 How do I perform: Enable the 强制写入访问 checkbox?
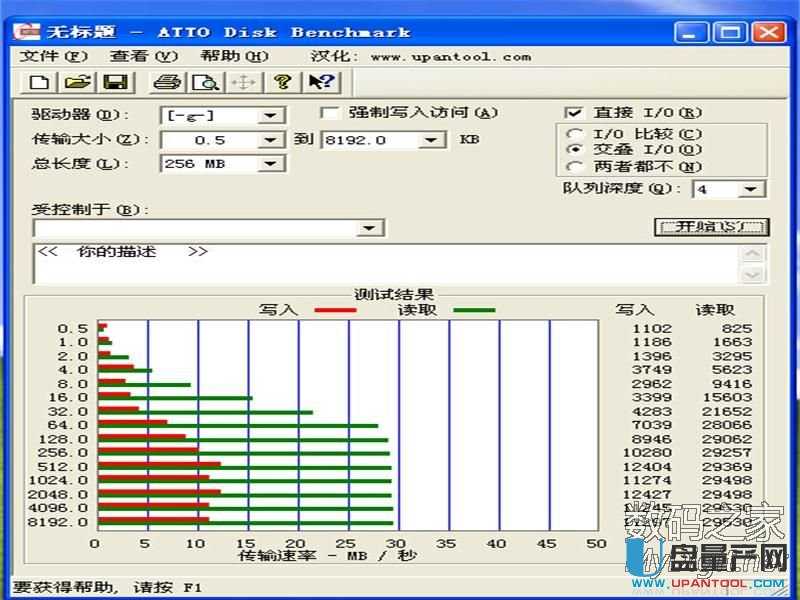[330, 113]
